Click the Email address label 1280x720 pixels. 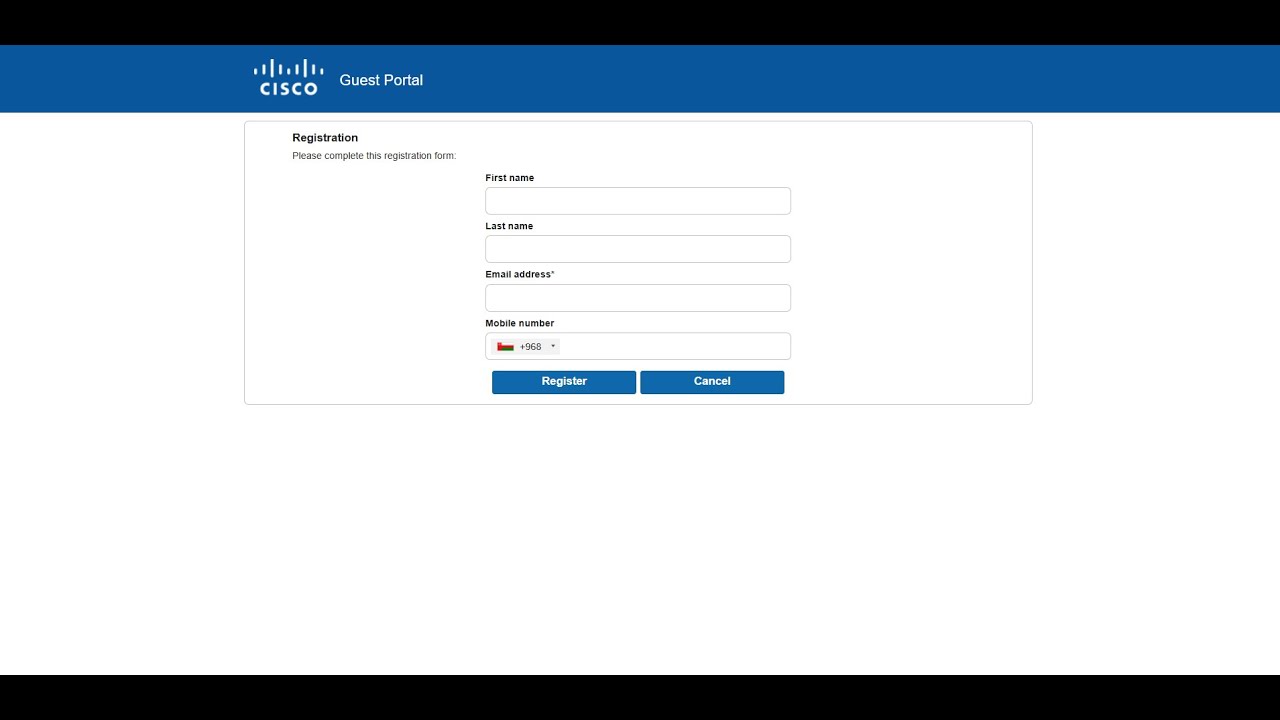(519, 274)
